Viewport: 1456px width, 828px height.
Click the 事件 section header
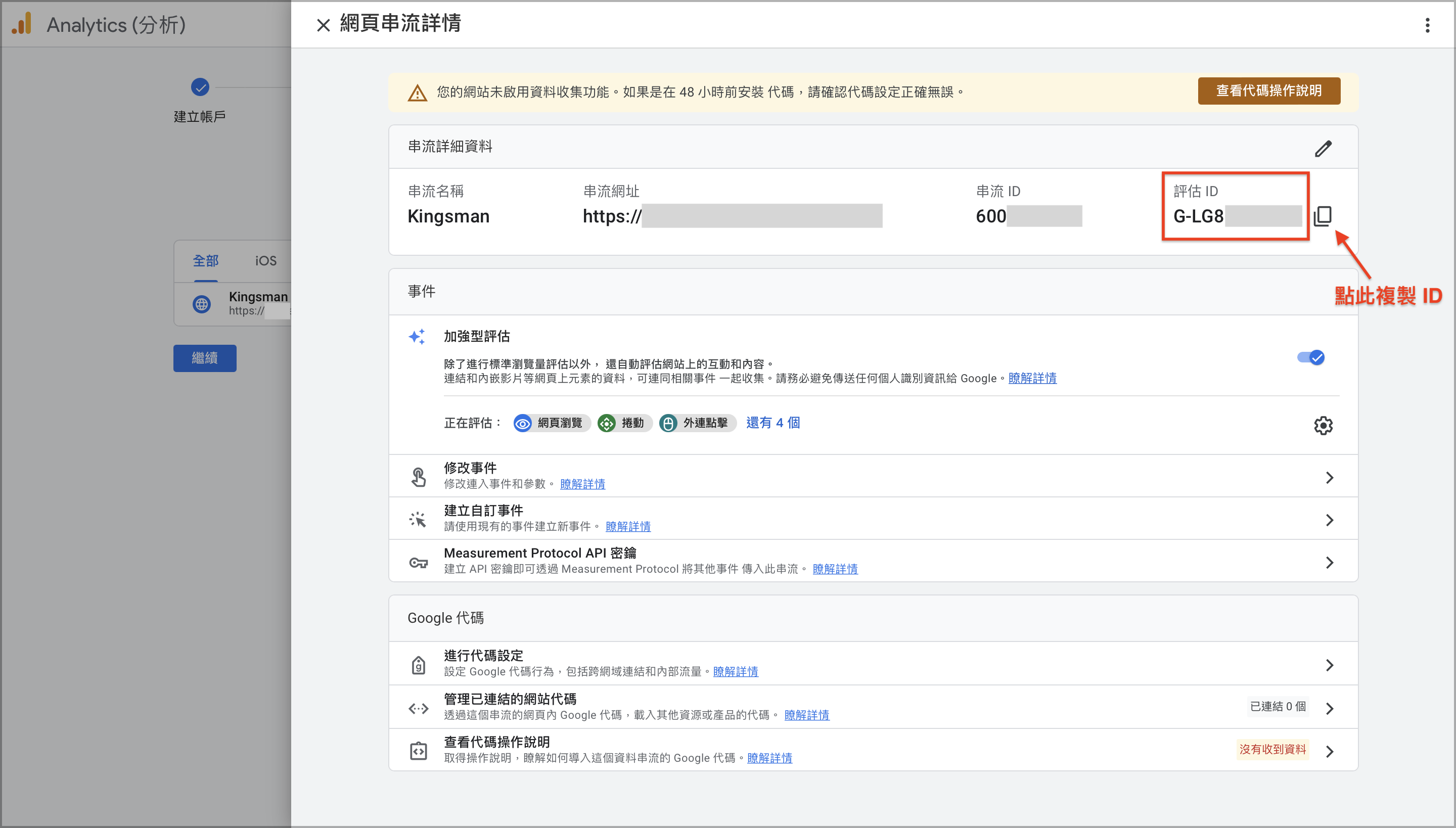coord(422,291)
